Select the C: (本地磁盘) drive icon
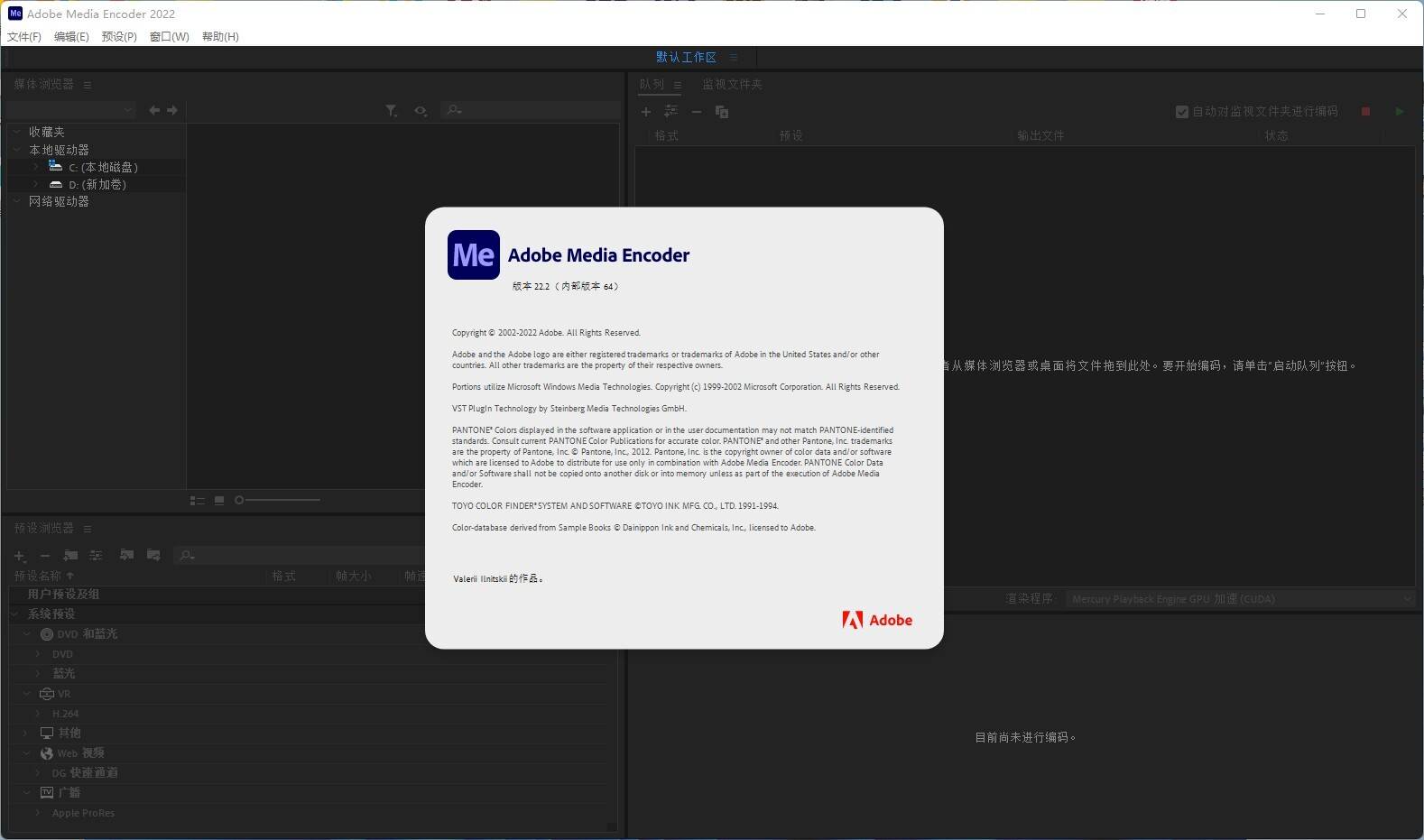 (x=55, y=166)
